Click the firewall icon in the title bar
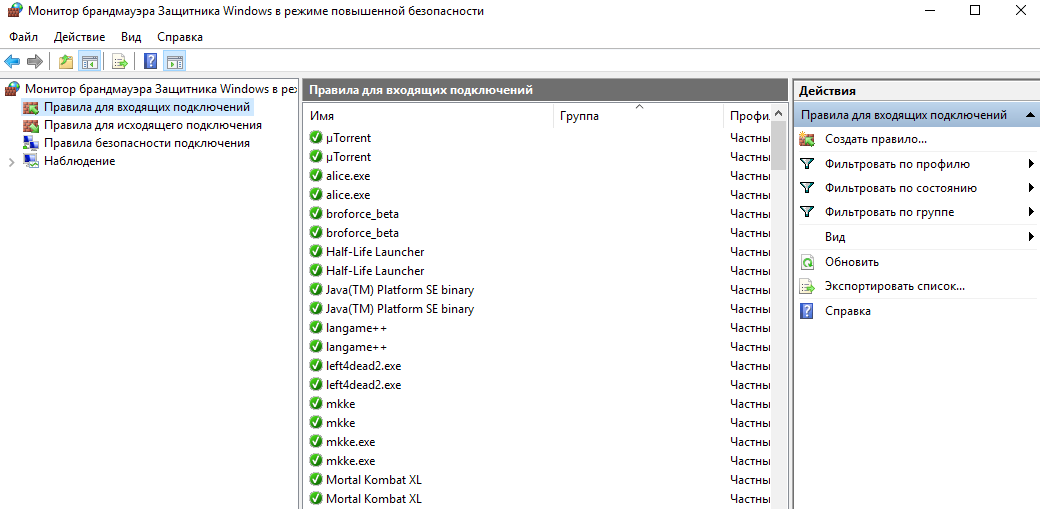 click(x=15, y=11)
